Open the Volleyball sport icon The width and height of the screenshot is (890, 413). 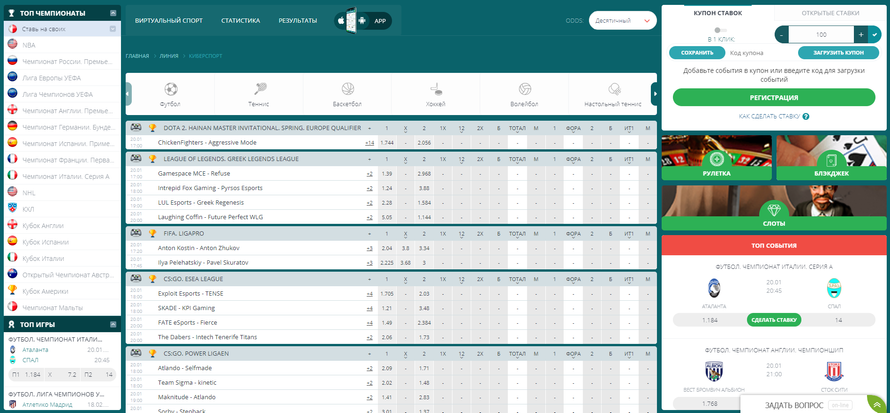point(524,89)
